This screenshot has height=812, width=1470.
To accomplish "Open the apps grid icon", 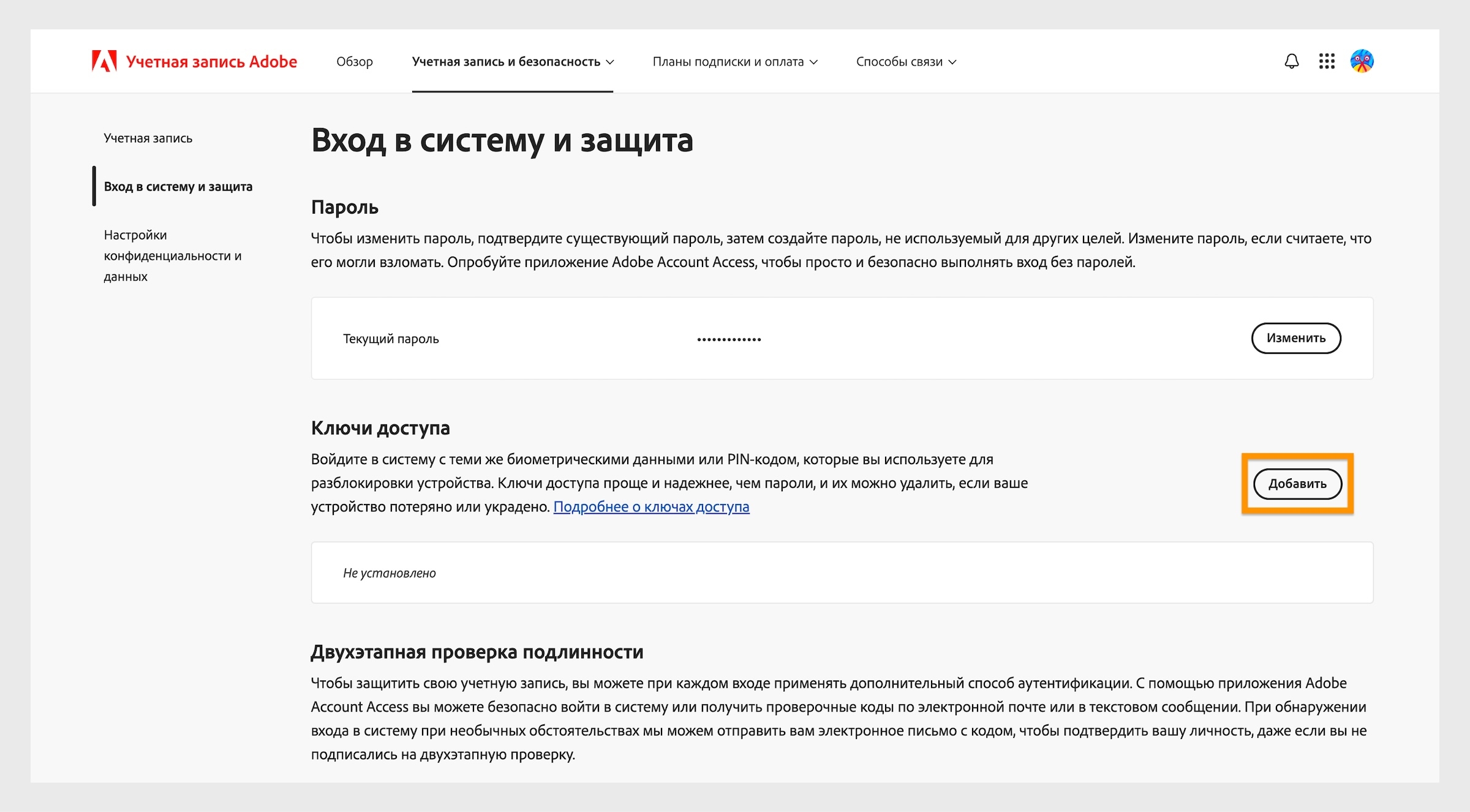I will click(1327, 61).
